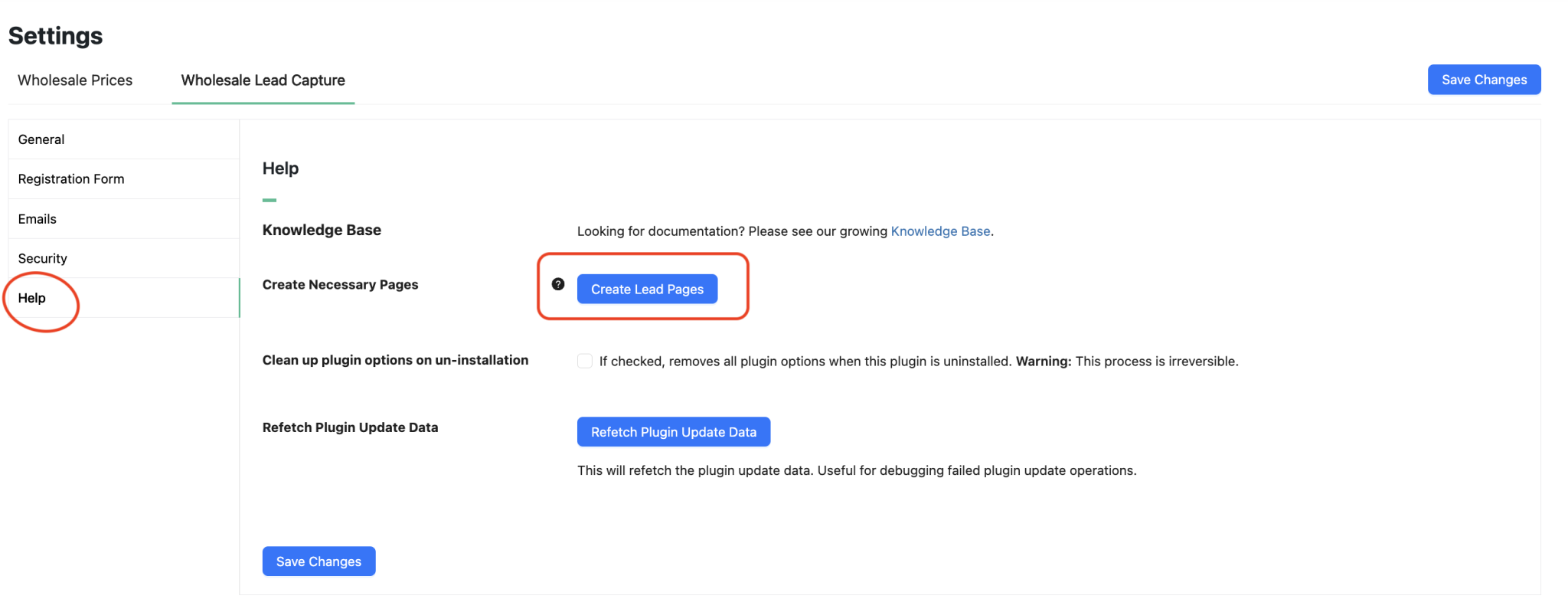Switch to Wholesale Prices tab
This screenshot has width=1568, height=612.
point(75,80)
